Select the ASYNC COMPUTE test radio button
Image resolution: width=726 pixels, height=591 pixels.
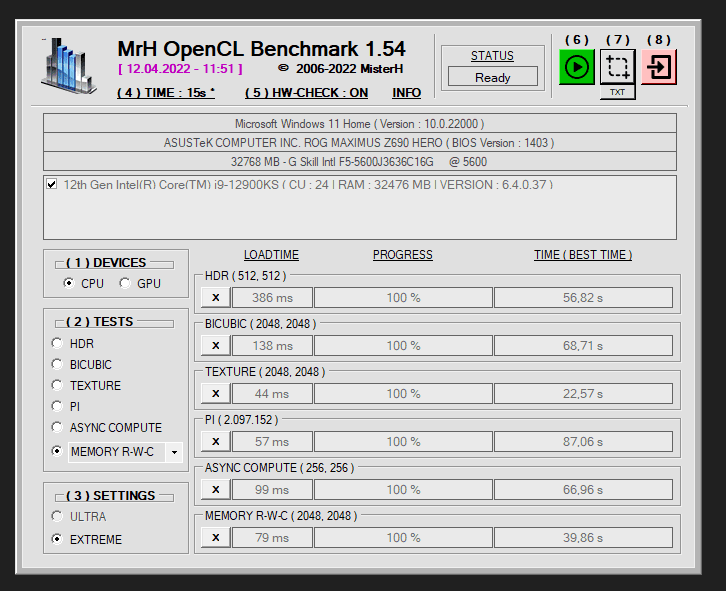pyautogui.click(x=57, y=427)
